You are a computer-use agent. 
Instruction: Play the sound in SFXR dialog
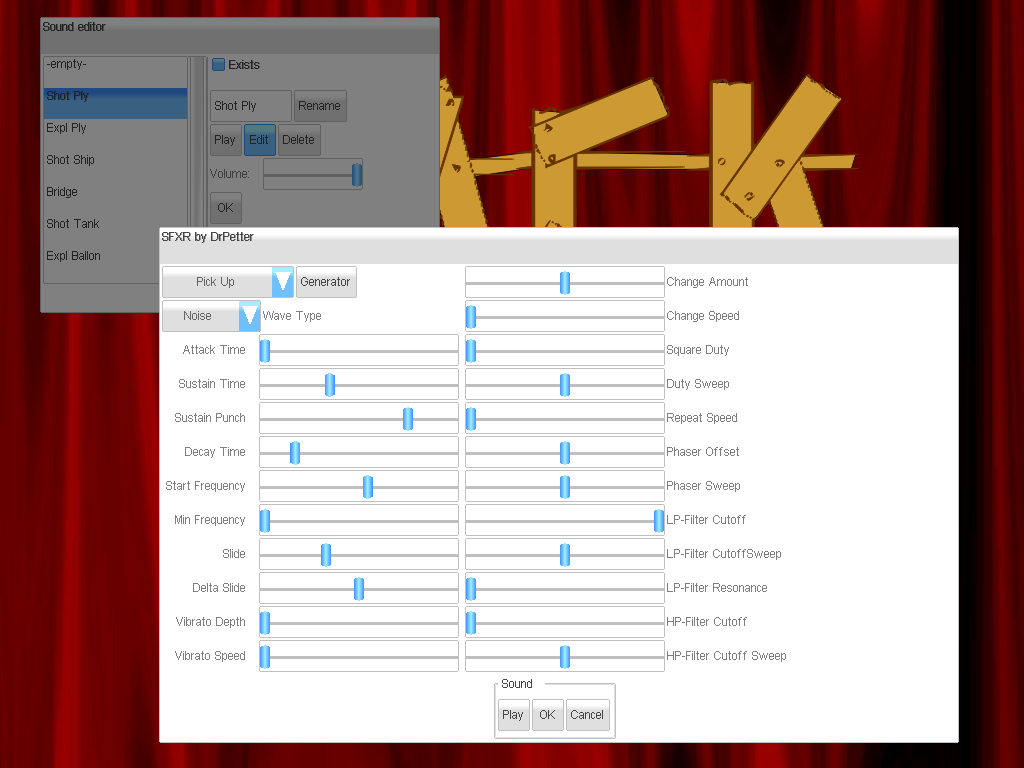[x=513, y=715]
